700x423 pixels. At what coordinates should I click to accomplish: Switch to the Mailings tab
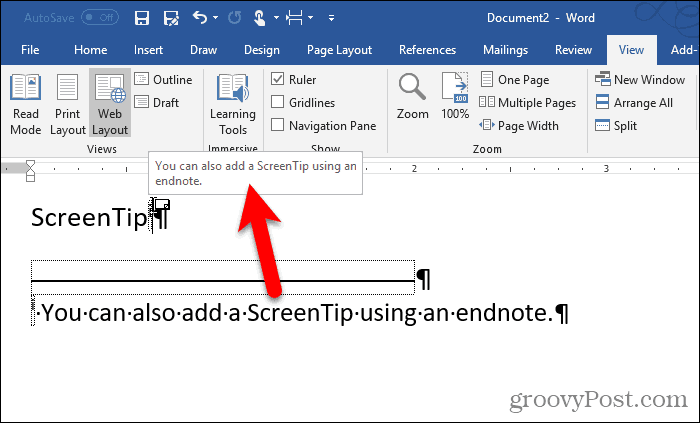click(505, 50)
